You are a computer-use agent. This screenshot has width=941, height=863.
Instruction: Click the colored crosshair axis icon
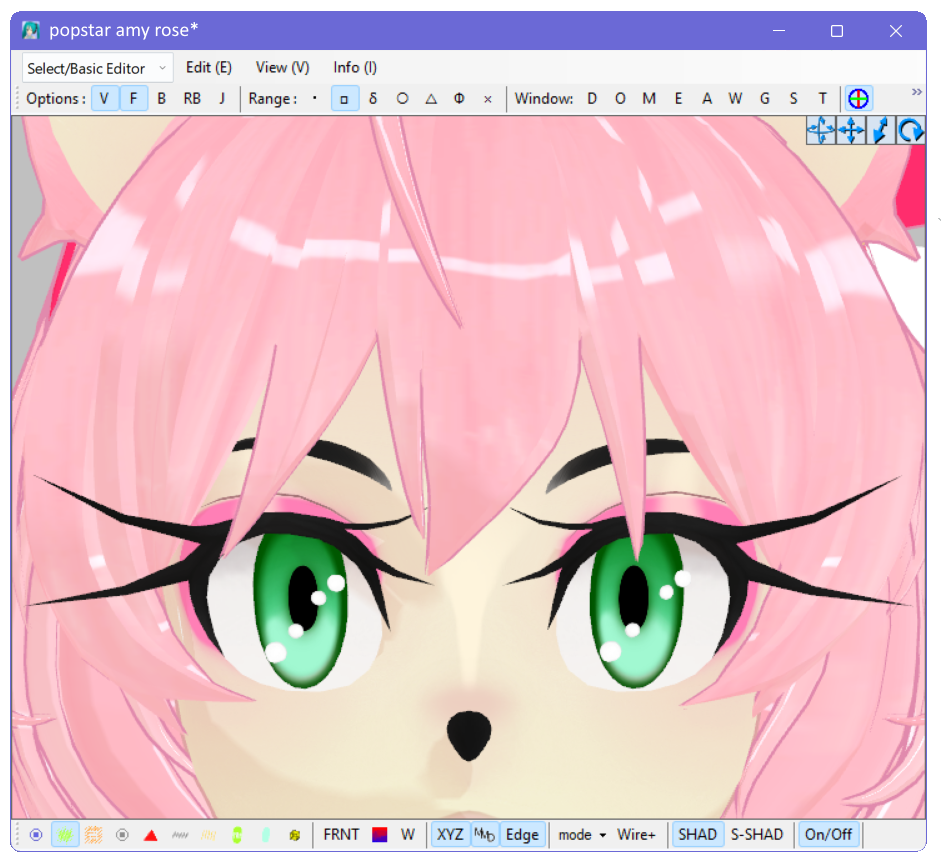(858, 98)
